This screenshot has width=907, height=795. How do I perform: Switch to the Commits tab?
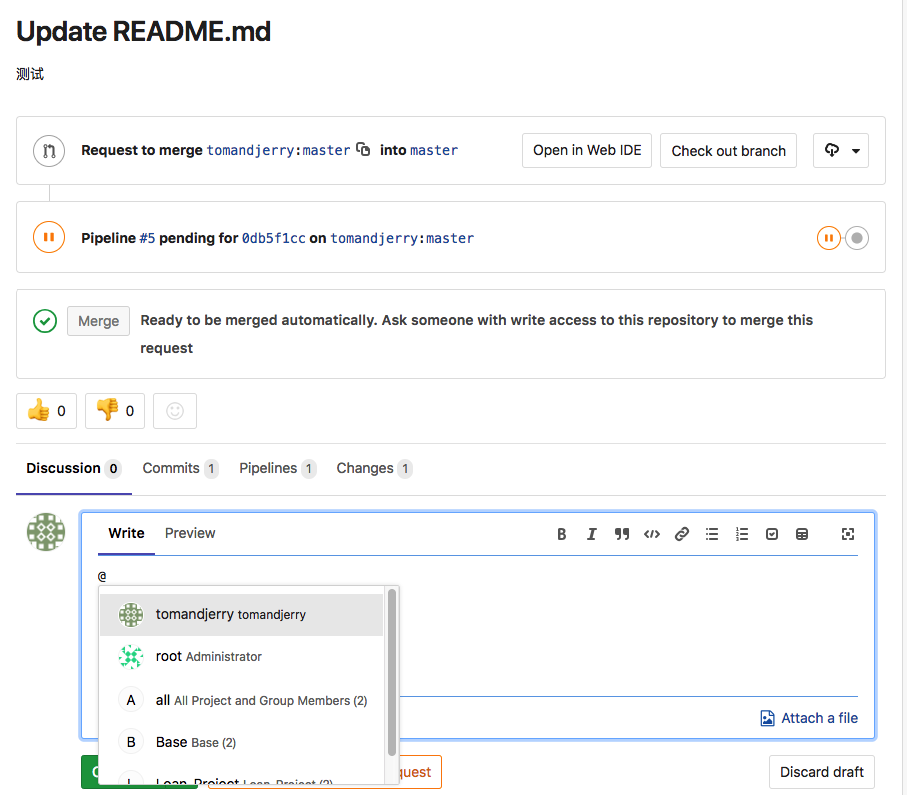point(179,468)
